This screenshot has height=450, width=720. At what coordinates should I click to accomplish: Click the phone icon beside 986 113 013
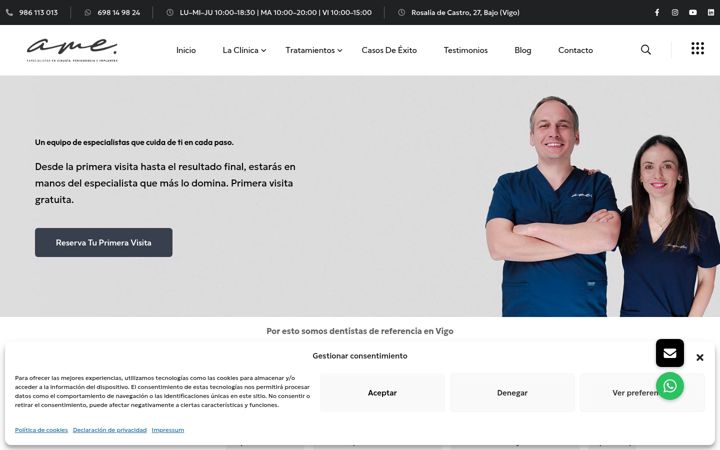coord(9,12)
